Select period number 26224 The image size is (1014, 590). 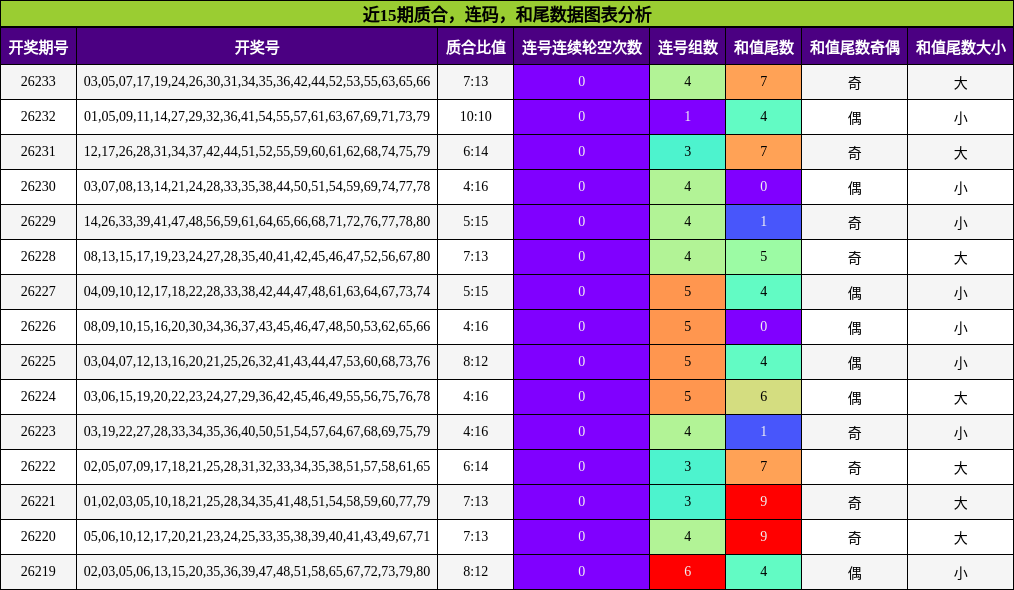coord(38,396)
